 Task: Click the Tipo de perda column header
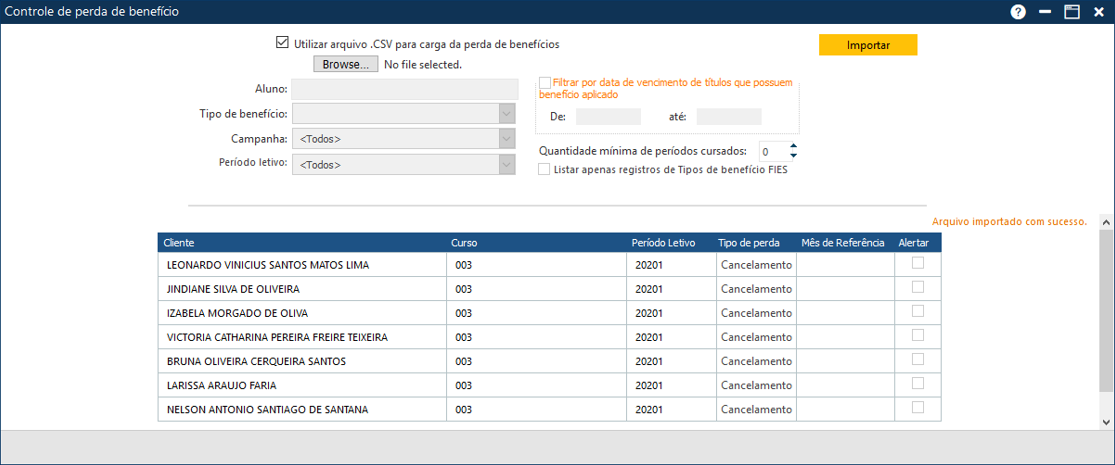point(749,243)
